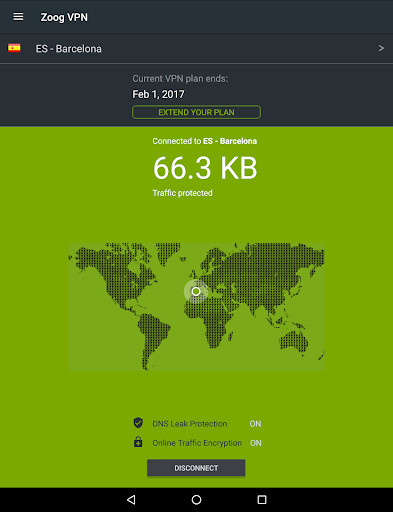Click the Online Traffic Encryption lock icon
This screenshot has height=512, width=393.
(138, 442)
